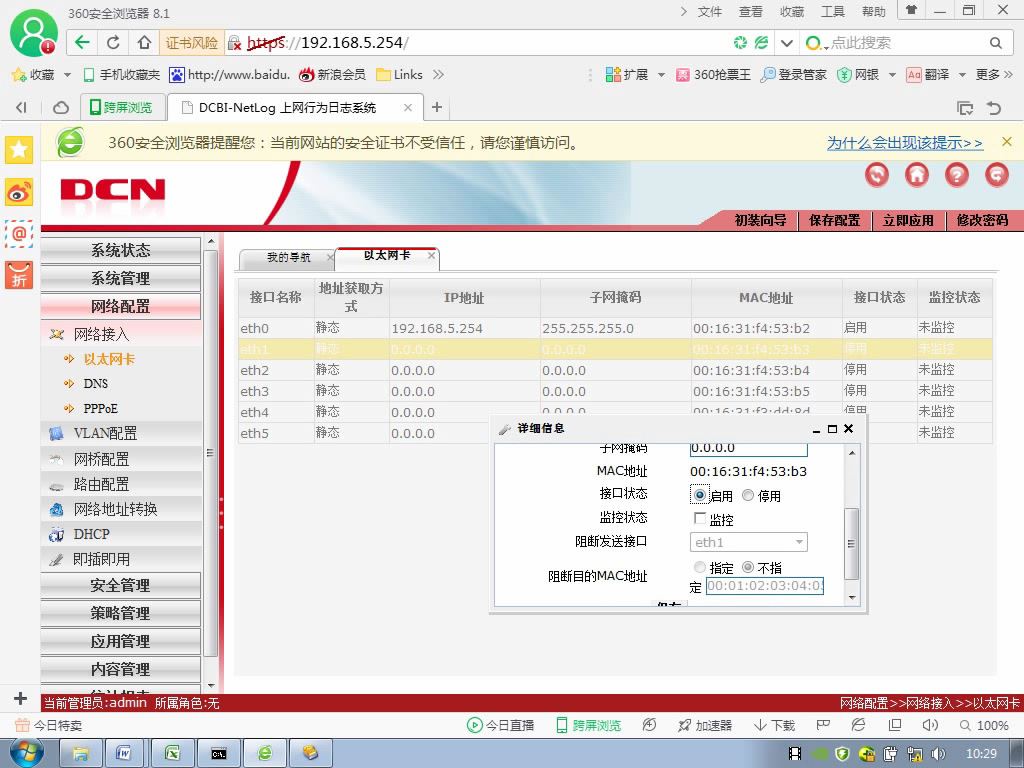Select DNS in the navigation tree
This screenshot has height=768, width=1024.
[x=95, y=383]
